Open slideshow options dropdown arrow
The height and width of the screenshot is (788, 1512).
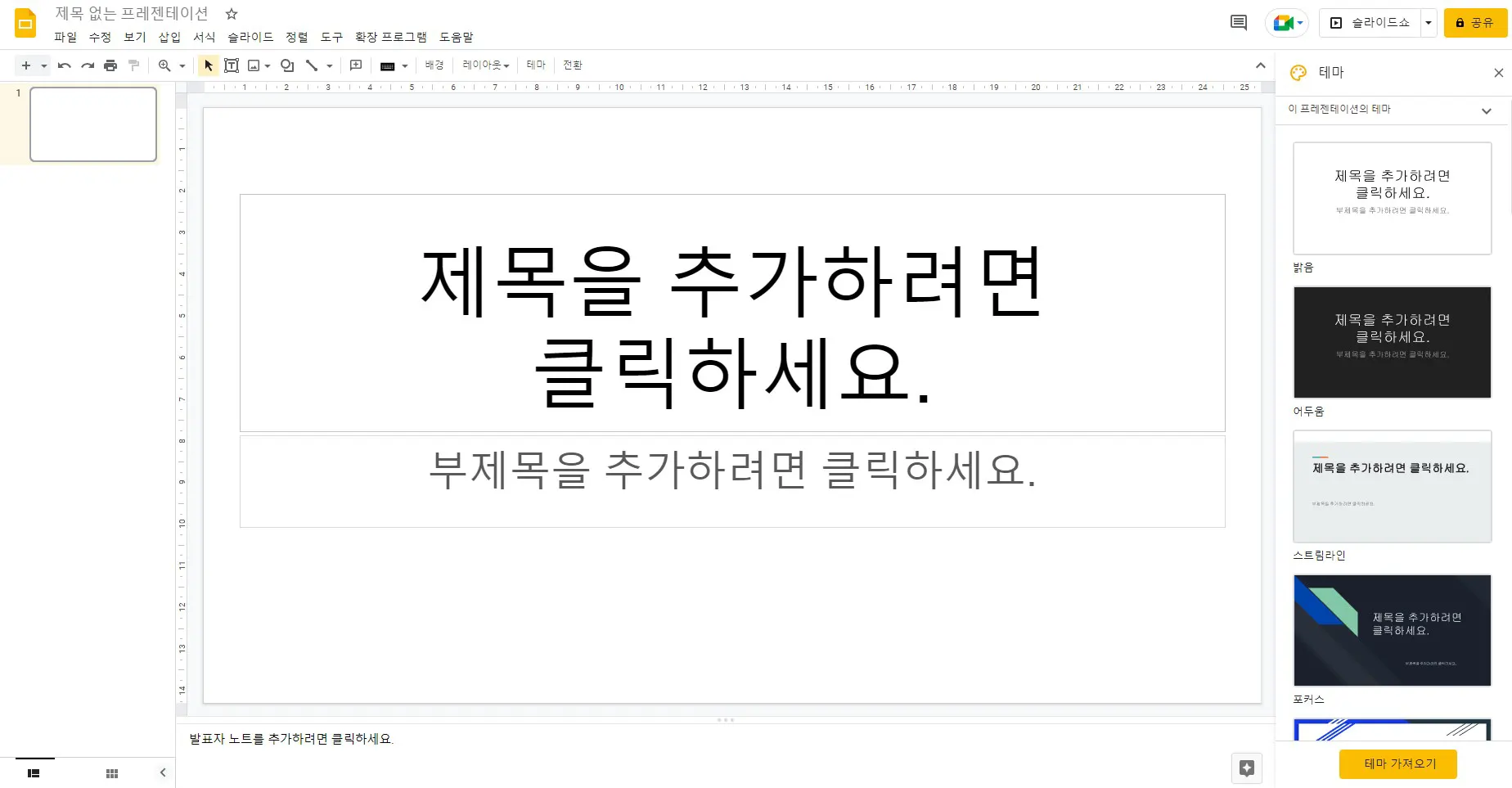[x=1429, y=23]
